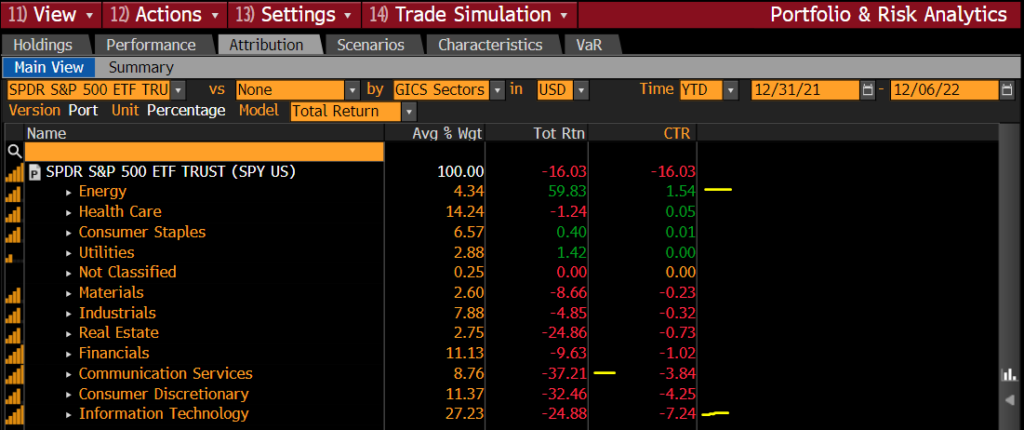Switch to the Performance tab

tap(151, 45)
